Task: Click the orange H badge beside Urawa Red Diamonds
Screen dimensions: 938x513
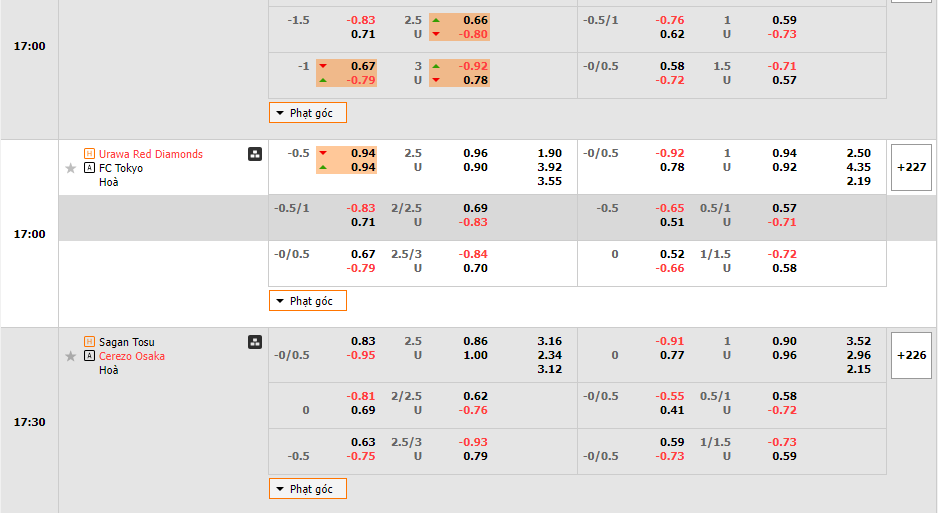Action: click(90, 154)
